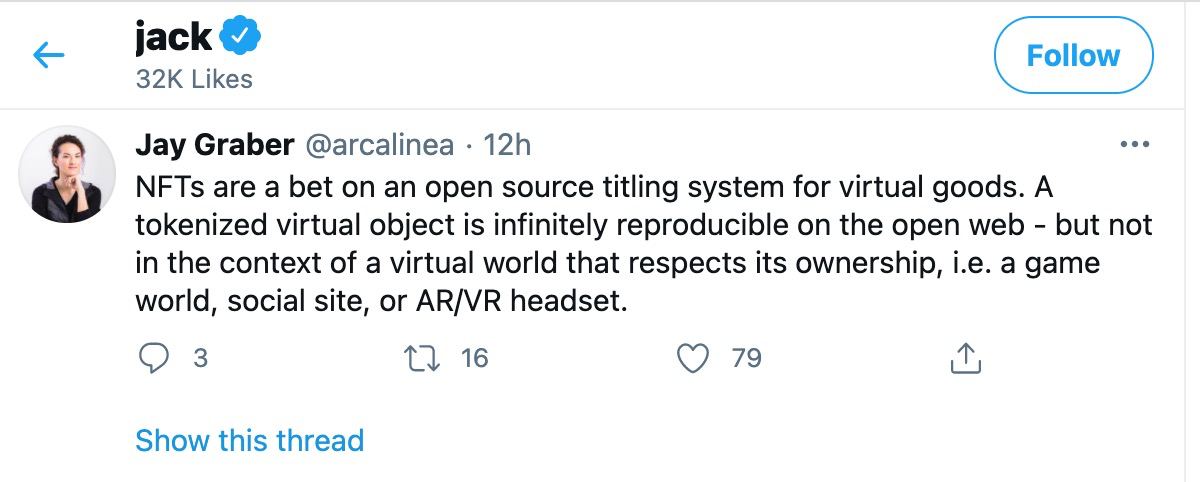Click the like count of 79
Screen dimensions: 1200x482
click(x=746, y=357)
